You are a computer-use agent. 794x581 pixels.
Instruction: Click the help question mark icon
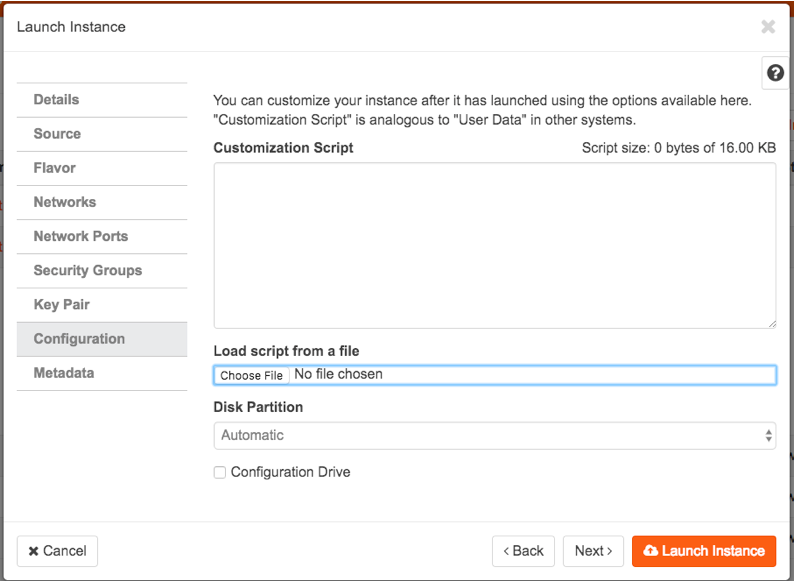point(775,74)
